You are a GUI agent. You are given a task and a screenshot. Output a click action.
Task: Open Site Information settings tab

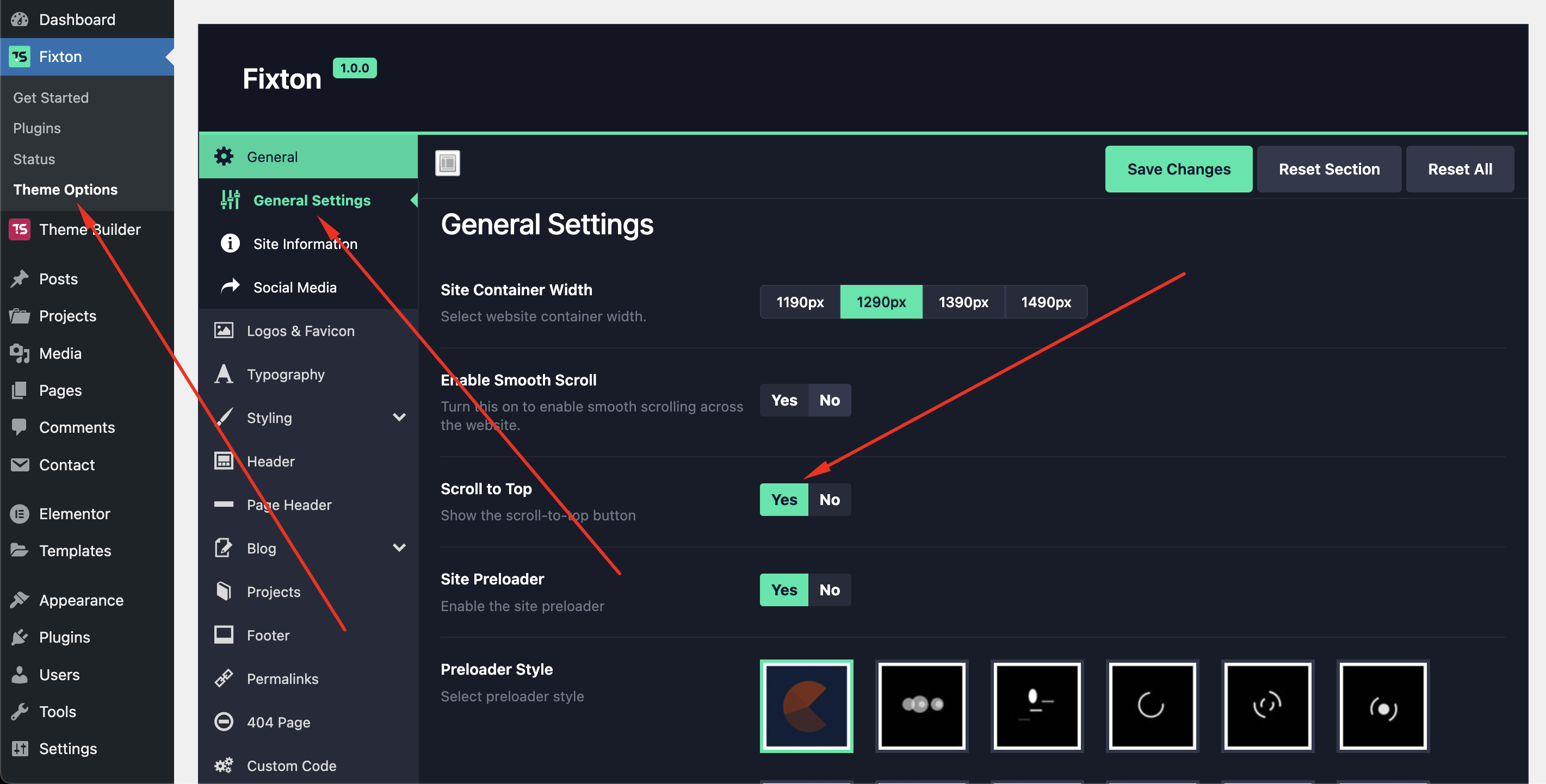pyautogui.click(x=305, y=244)
